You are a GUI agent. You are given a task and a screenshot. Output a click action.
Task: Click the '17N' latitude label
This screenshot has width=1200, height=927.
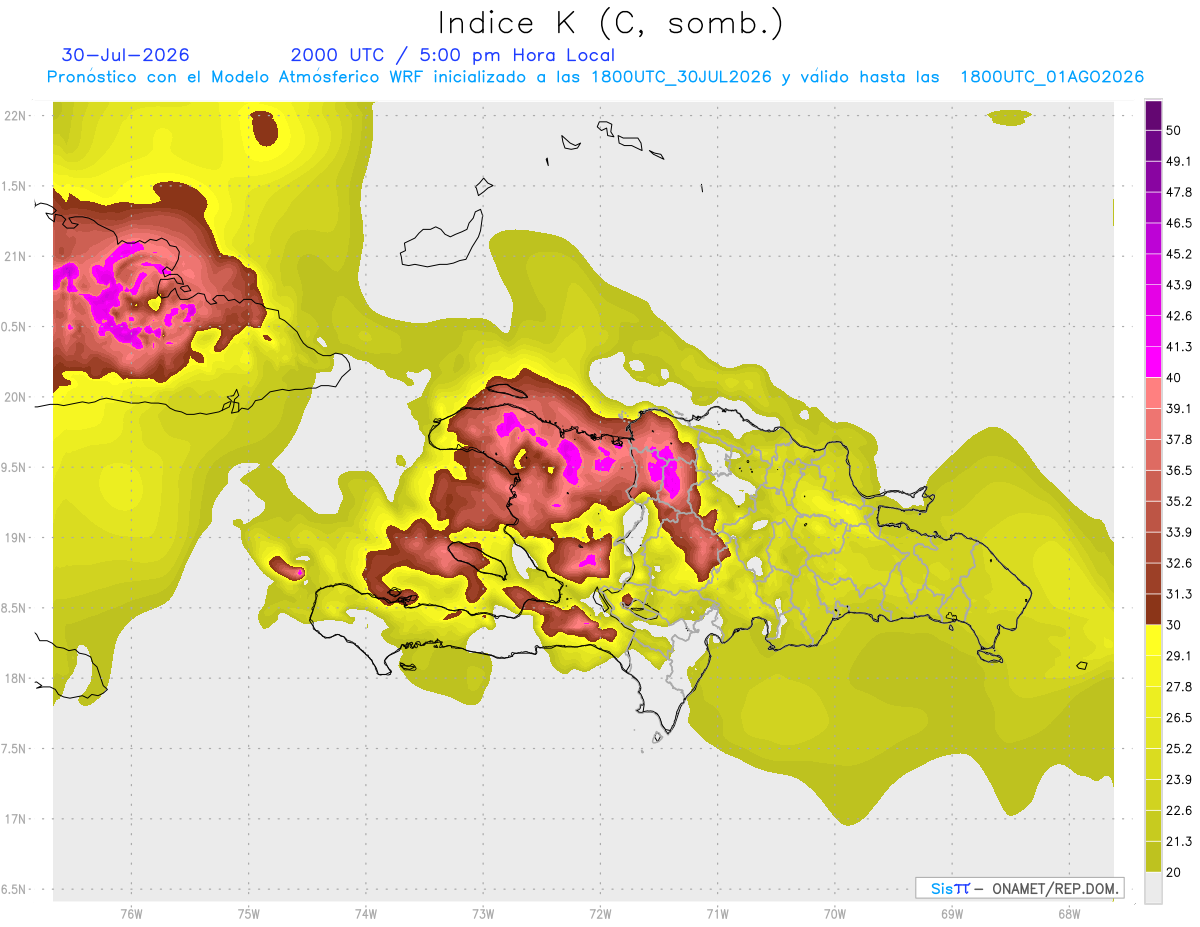pyautogui.click(x=17, y=819)
